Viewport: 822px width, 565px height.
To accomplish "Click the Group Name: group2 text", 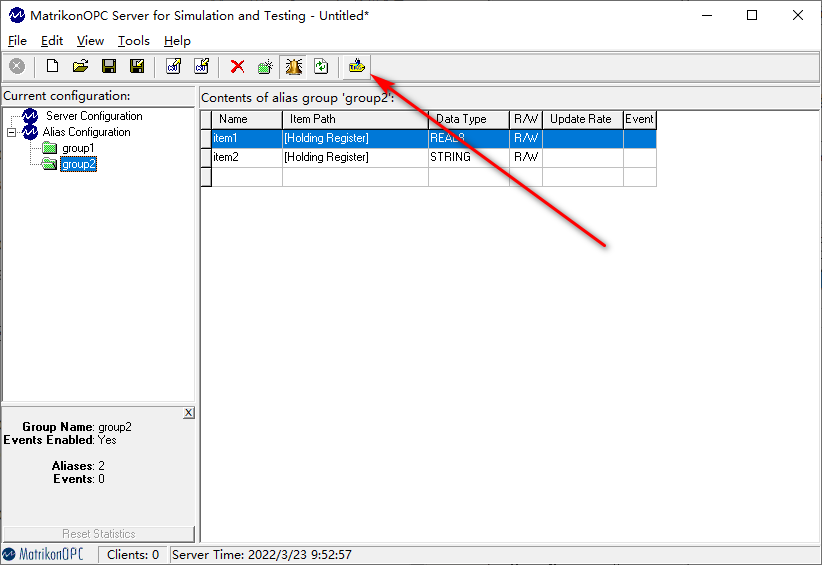I will (x=77, y=427).
